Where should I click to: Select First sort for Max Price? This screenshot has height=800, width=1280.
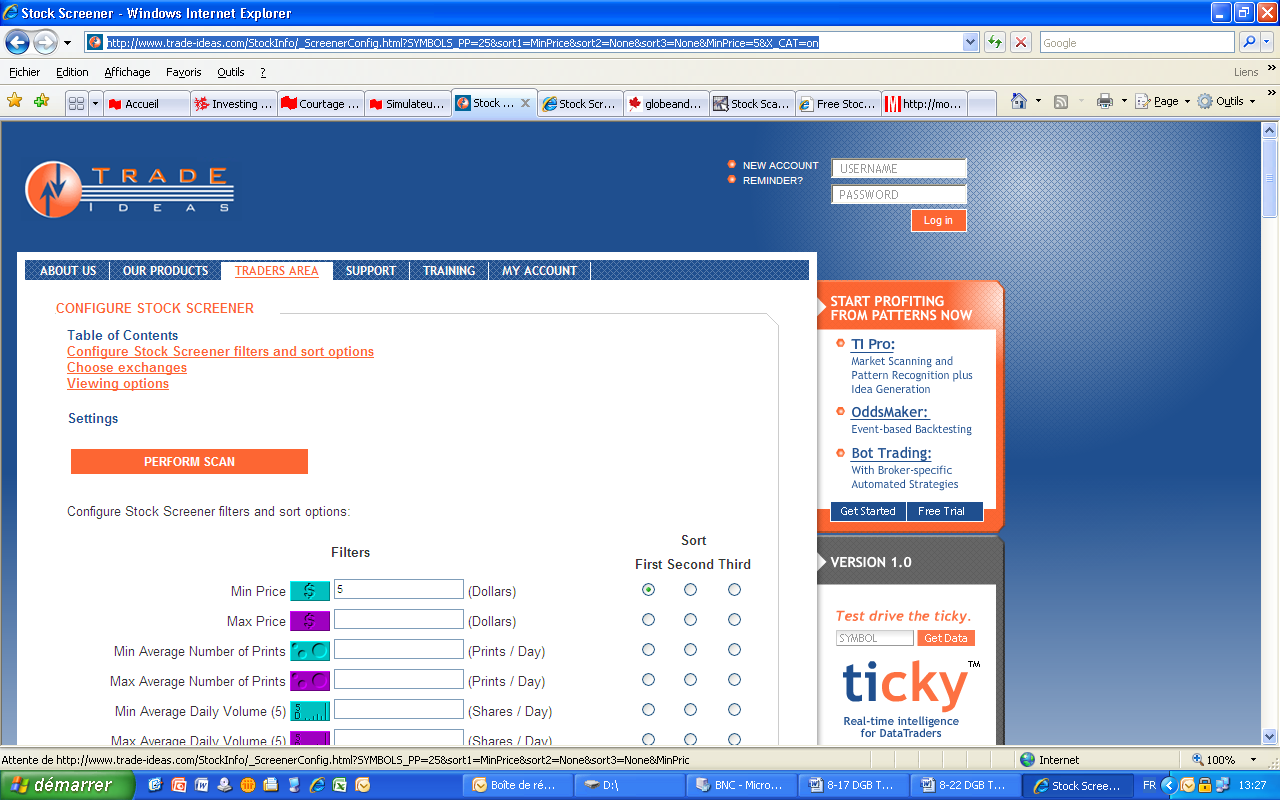click(x=649, y=620)
